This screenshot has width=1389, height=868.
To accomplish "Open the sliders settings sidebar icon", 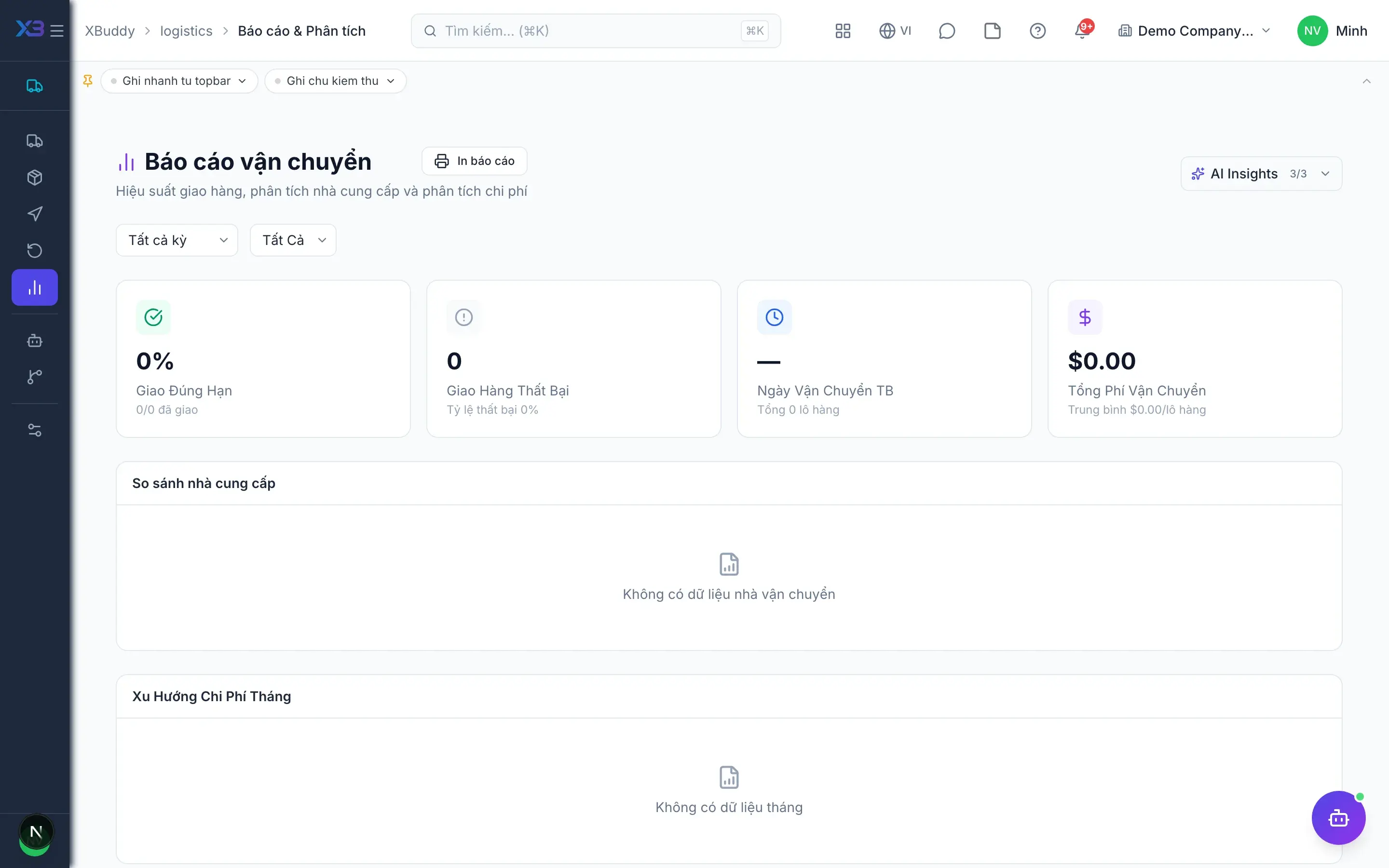I will [35, 430].
